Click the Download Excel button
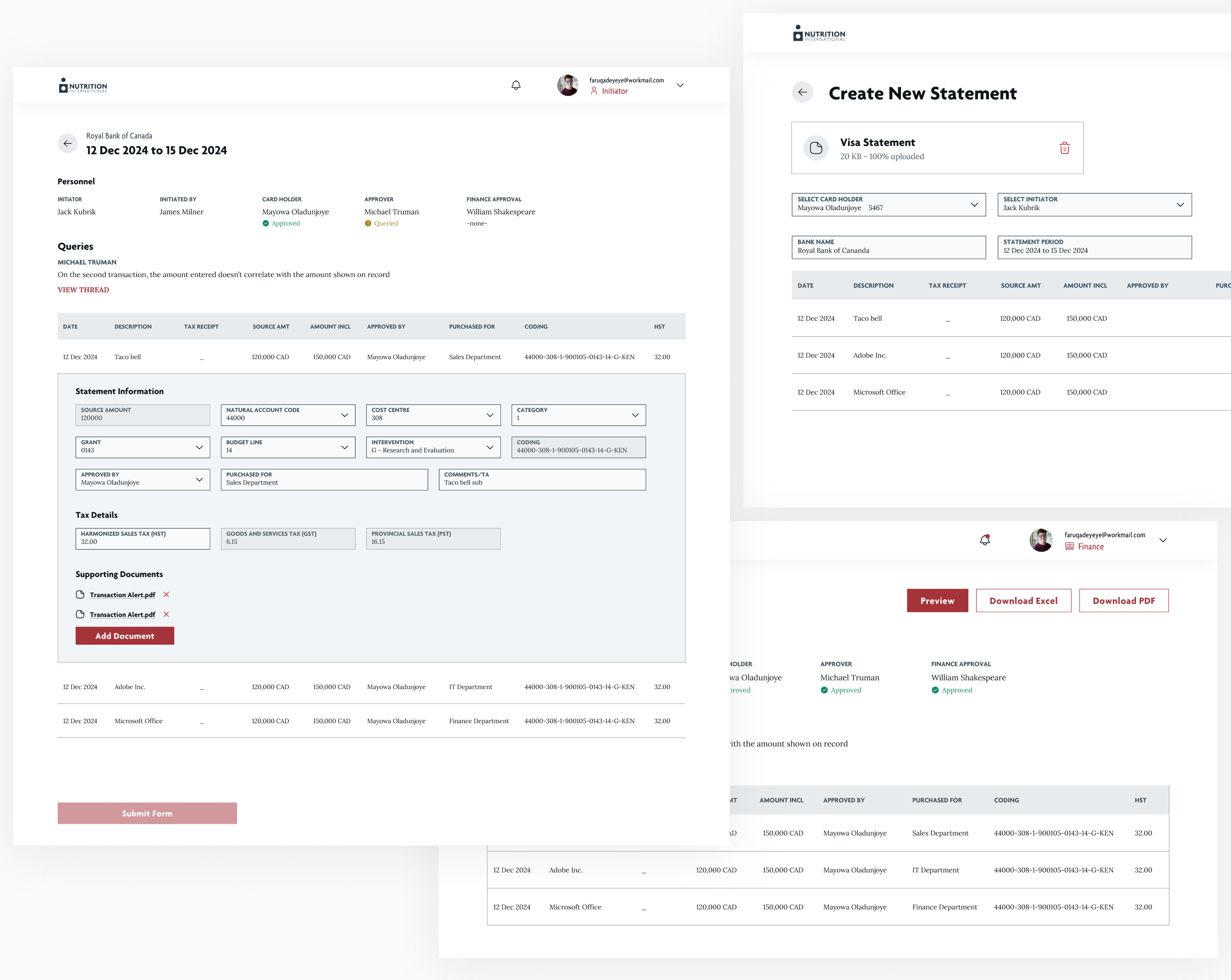This screenshot has height=980, width=1231. pyautogui.click(x=1023, y=601)
